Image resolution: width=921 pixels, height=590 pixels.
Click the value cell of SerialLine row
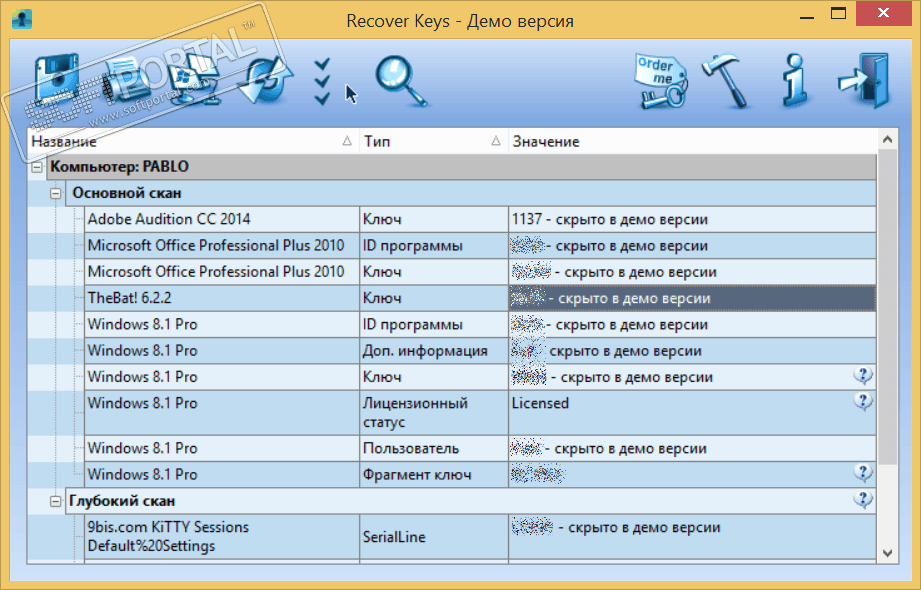pos(692,537)
